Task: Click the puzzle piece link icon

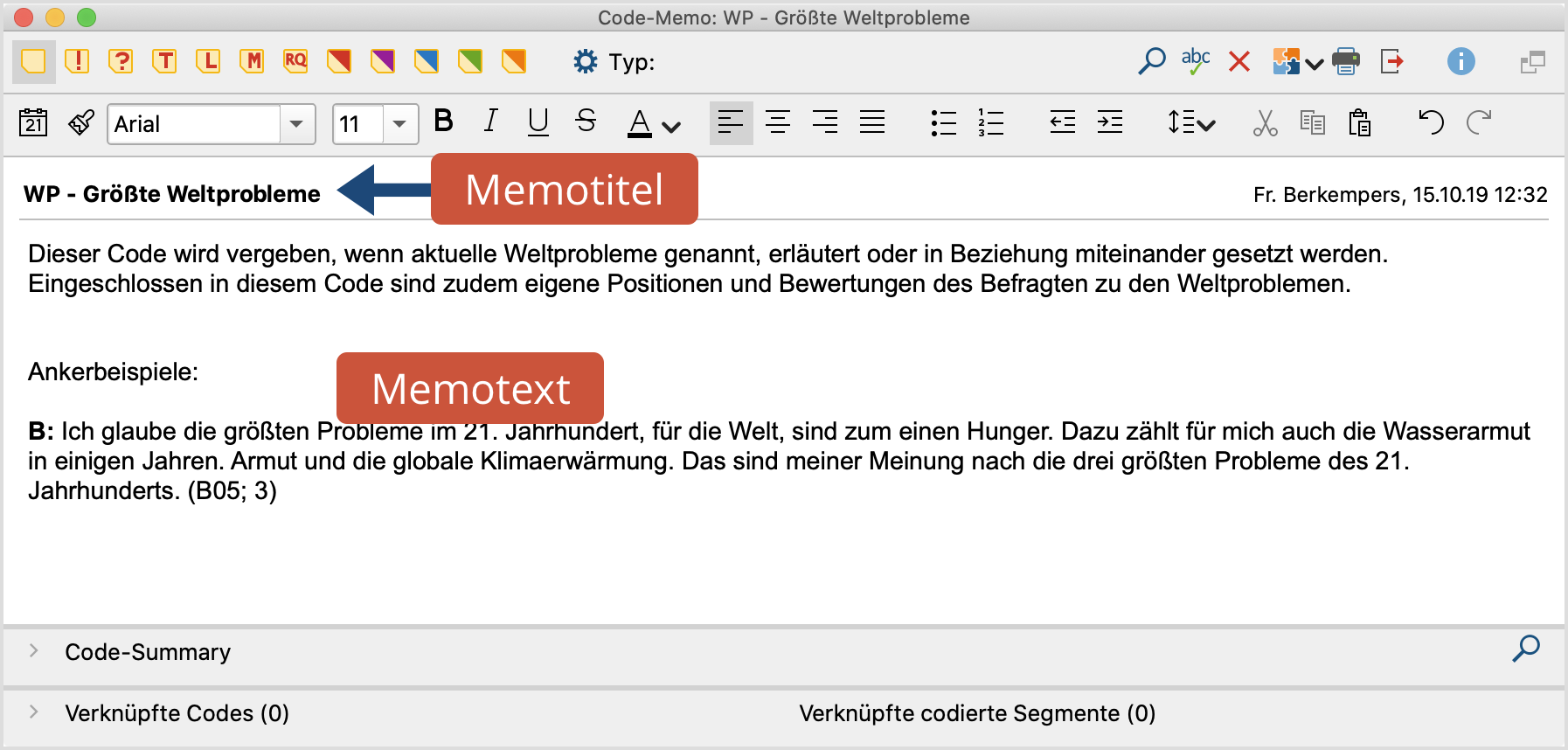Action: point(1286,61)
